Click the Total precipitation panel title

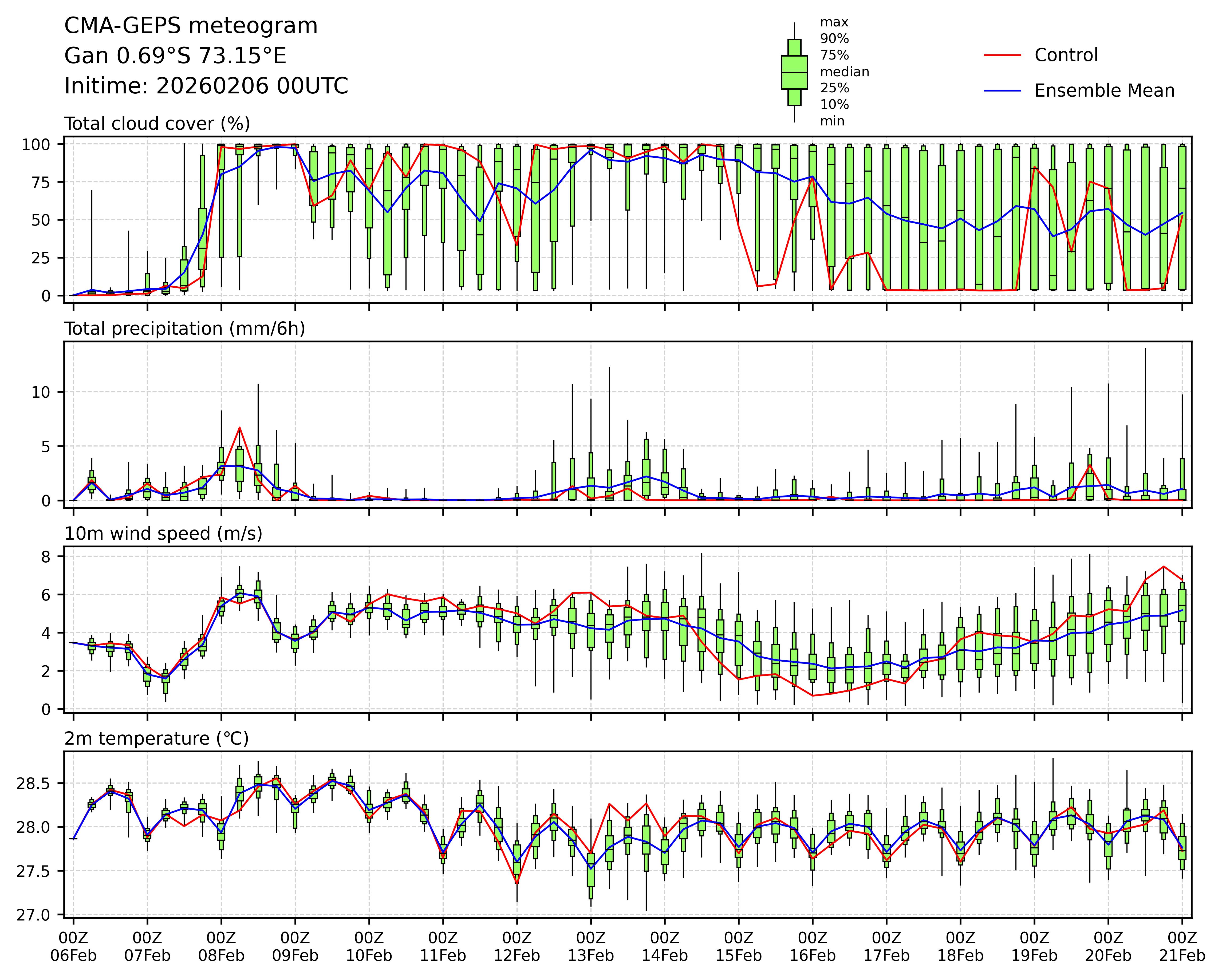185,329
